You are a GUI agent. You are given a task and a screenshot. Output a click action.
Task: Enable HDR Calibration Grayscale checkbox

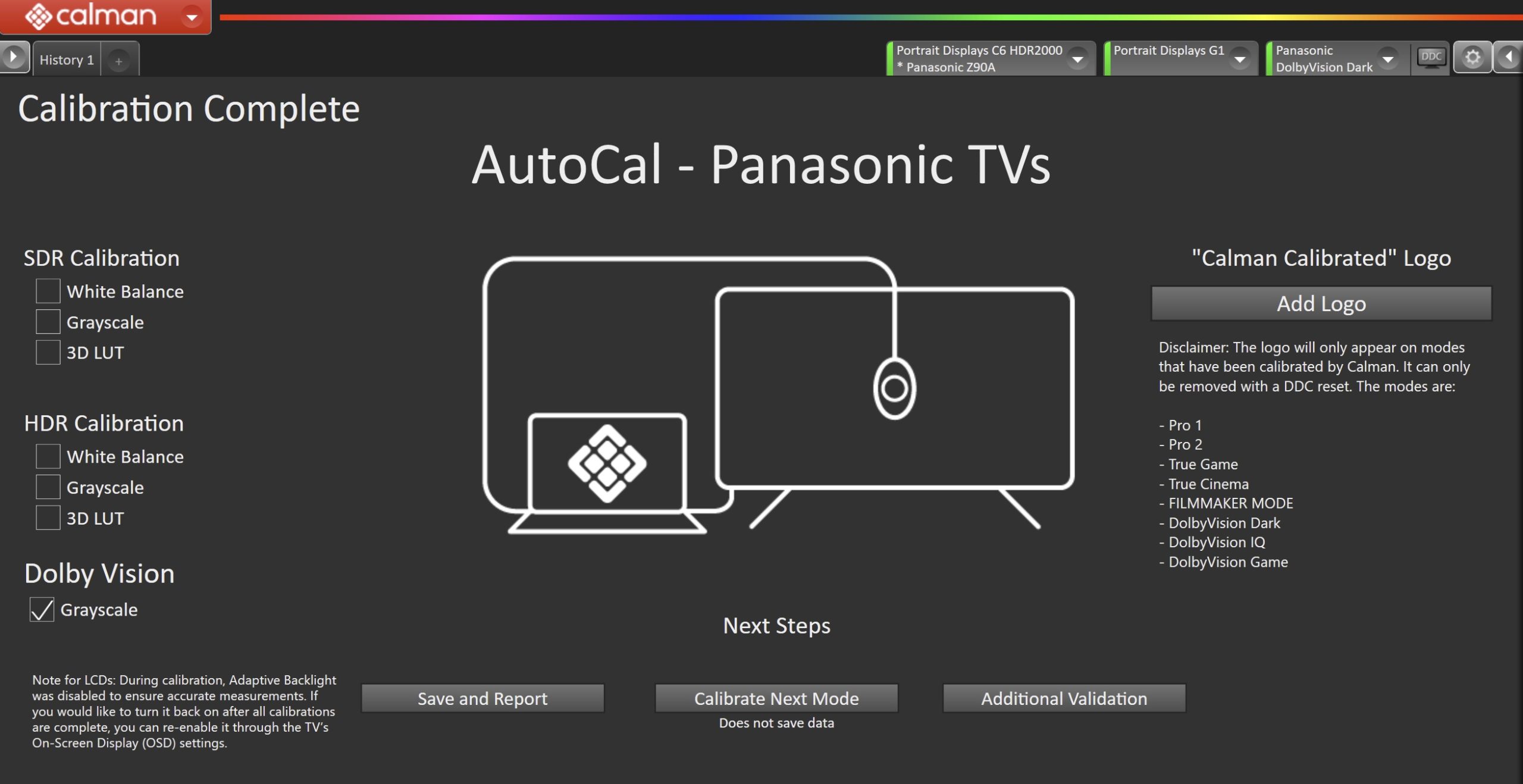[48, 487]
